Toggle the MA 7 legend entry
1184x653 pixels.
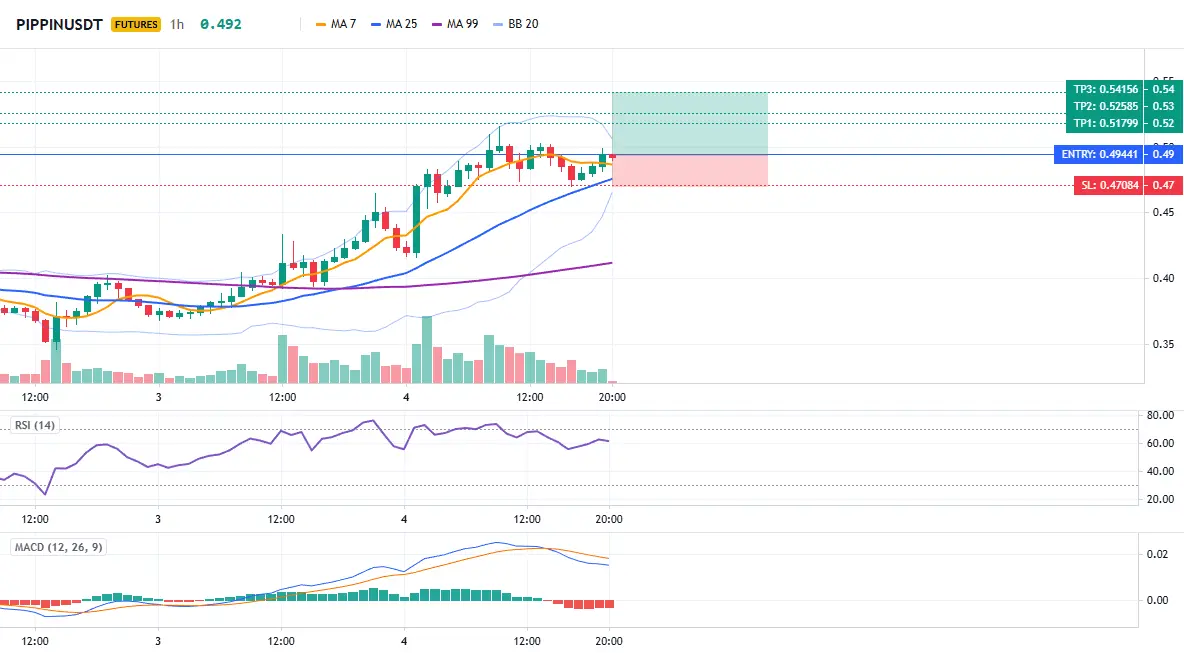336,24
